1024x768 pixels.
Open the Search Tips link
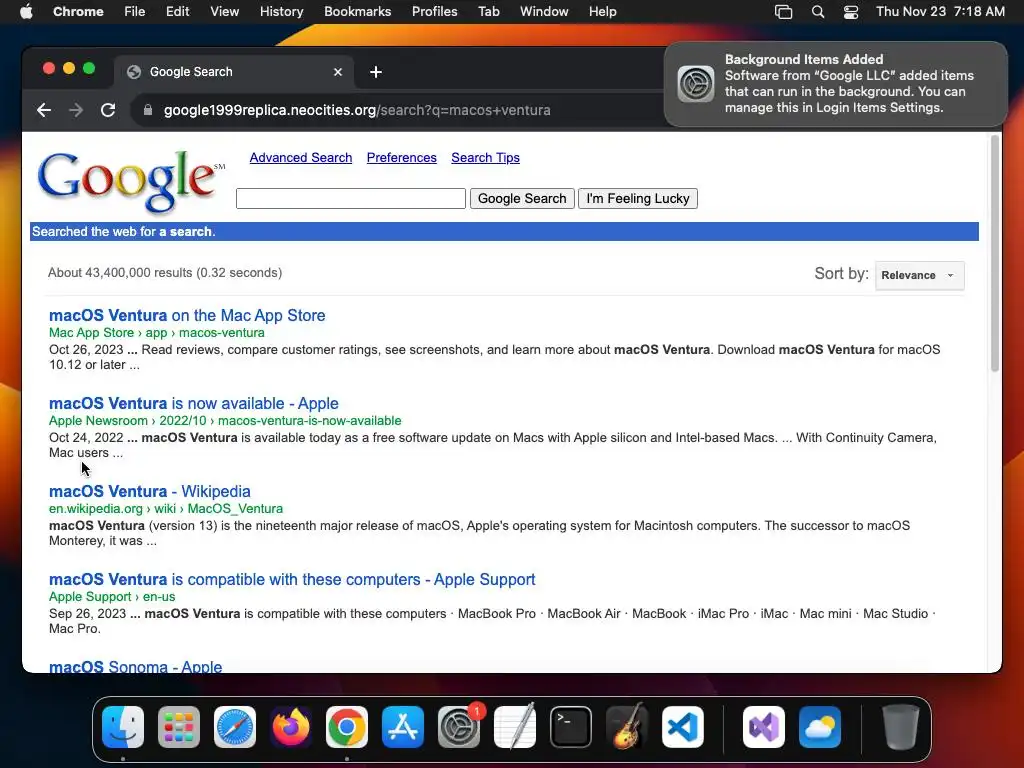click(485, 157)
